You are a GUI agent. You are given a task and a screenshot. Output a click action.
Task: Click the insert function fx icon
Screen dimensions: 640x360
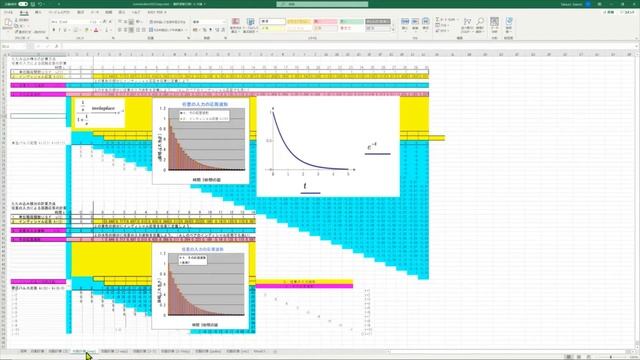point(56,46)
